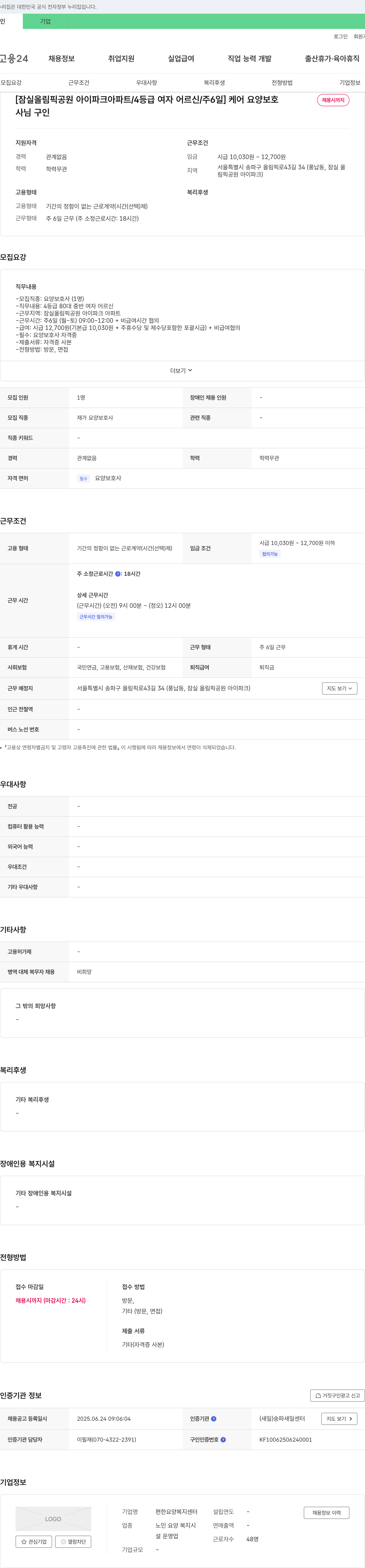Image resolution: width=365 pixels, height=1568 pixels.
Task: Click the company name 편한요양복지센터
Action: (x=176, y=1512)
